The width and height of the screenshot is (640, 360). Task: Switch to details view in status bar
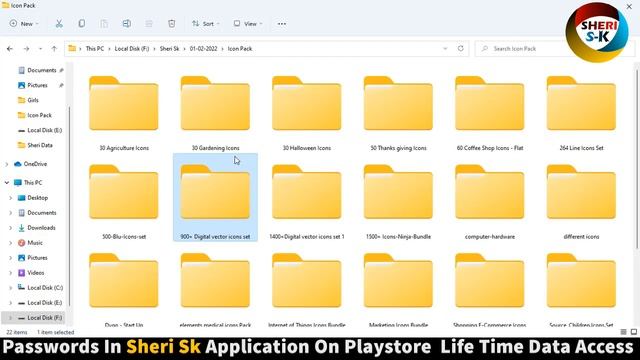[x=623, y=332]
